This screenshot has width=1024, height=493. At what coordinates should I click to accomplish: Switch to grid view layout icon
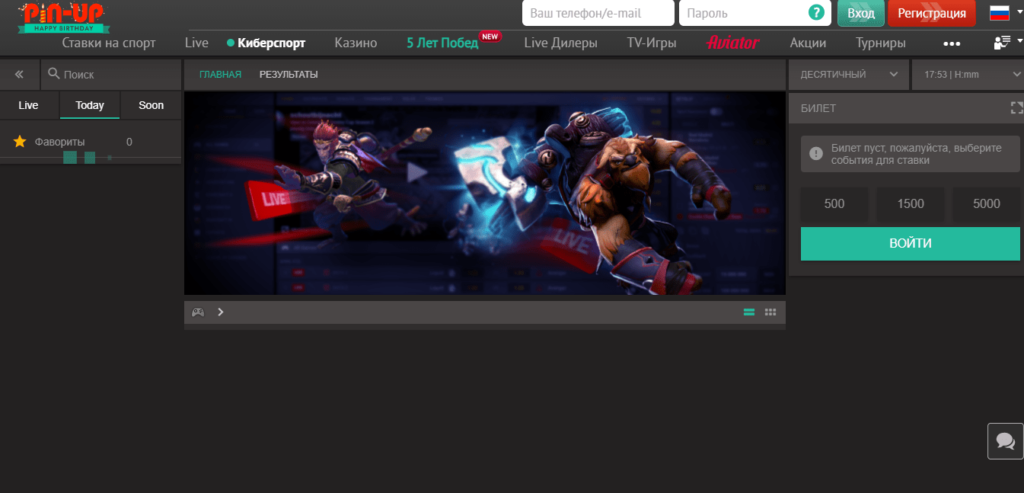(771, 312)
